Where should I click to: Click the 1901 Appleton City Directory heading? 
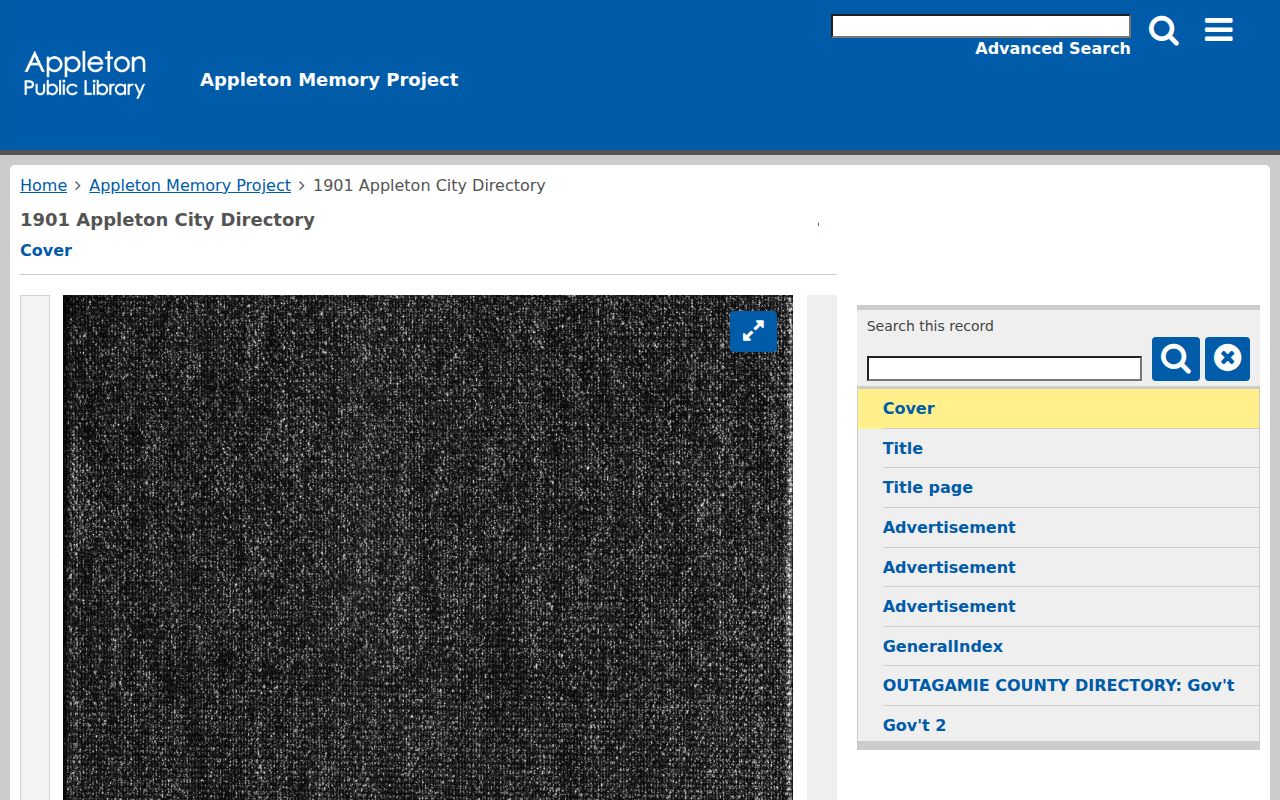tap(167, 220)
